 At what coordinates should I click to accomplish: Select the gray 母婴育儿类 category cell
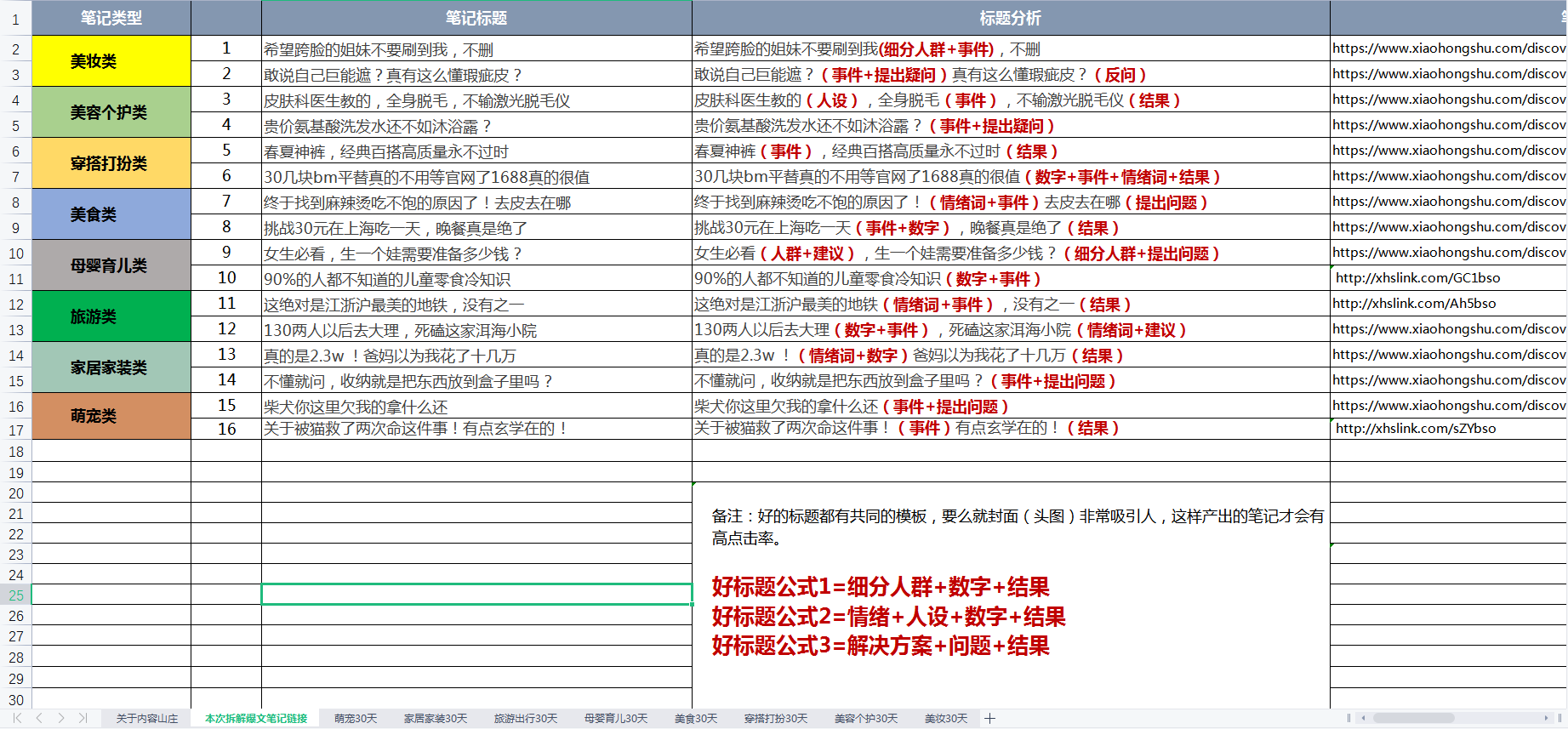point(111,265)
